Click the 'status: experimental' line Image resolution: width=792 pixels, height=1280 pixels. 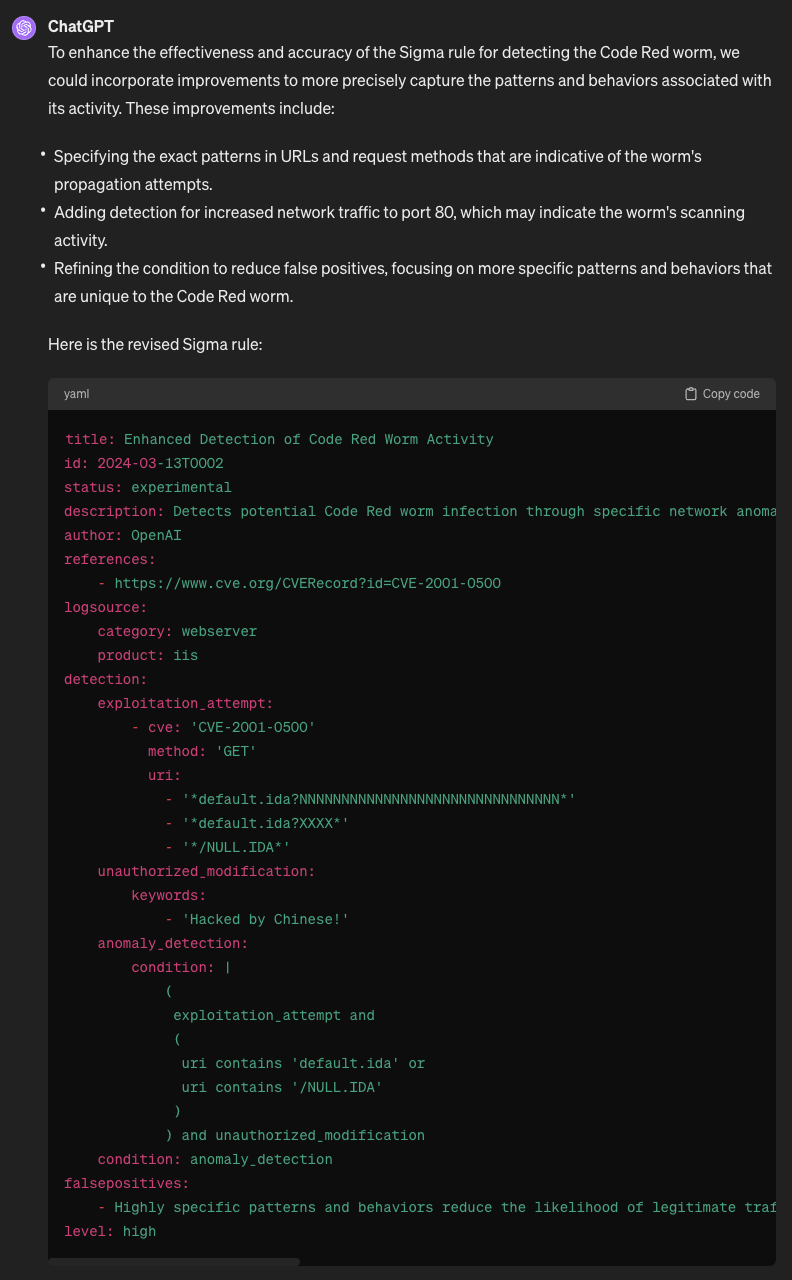tap(148, 487)
